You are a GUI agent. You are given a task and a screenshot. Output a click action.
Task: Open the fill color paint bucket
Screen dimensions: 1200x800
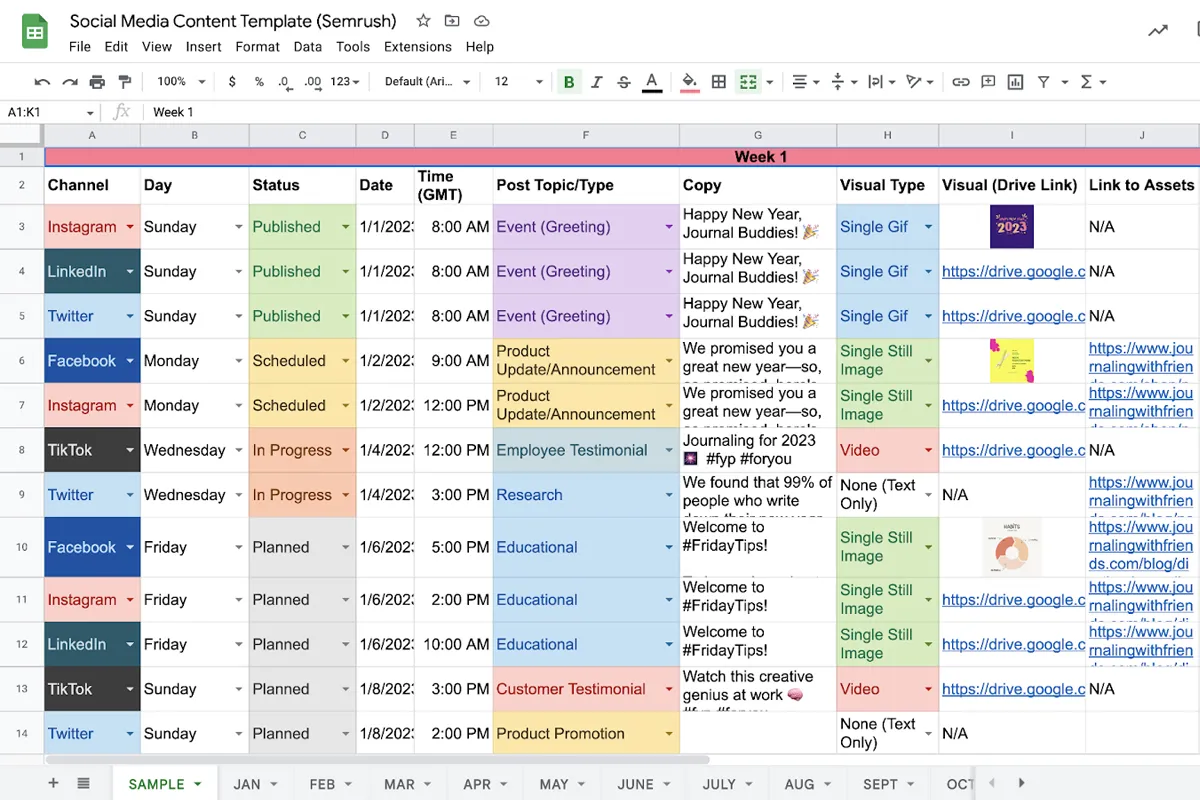coord(688,82)
